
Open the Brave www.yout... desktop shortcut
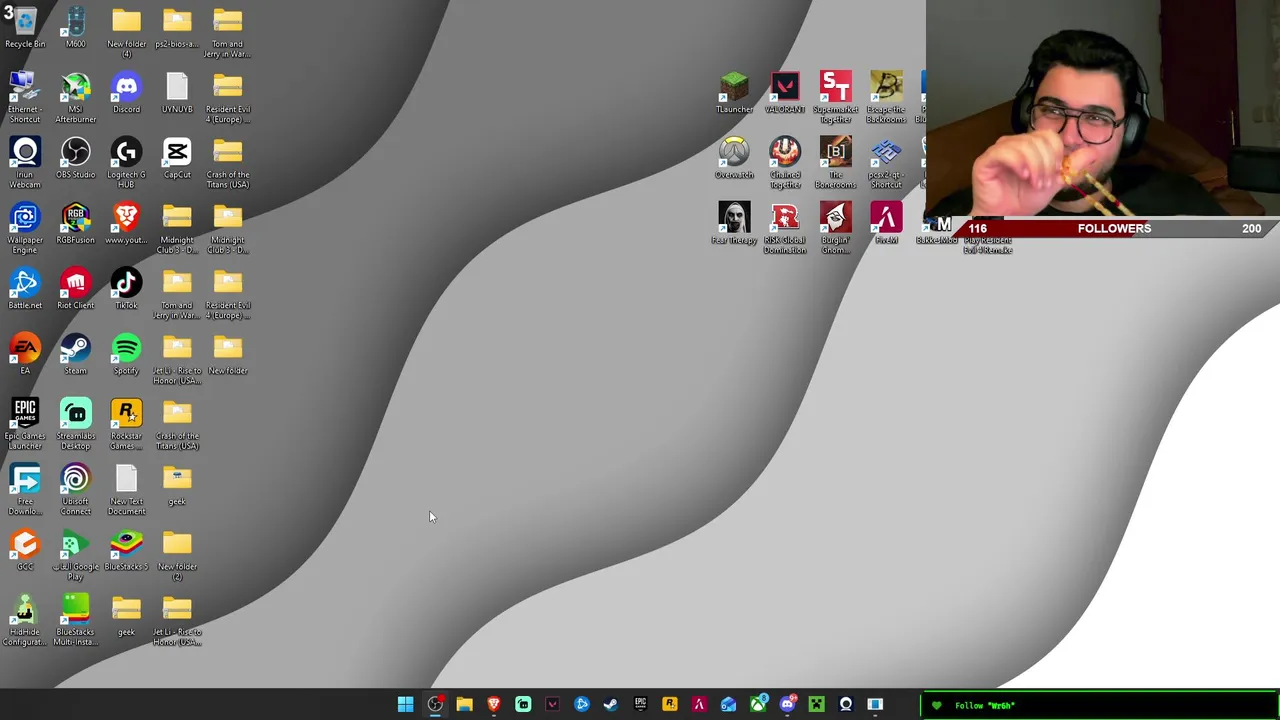click(127, 223)
